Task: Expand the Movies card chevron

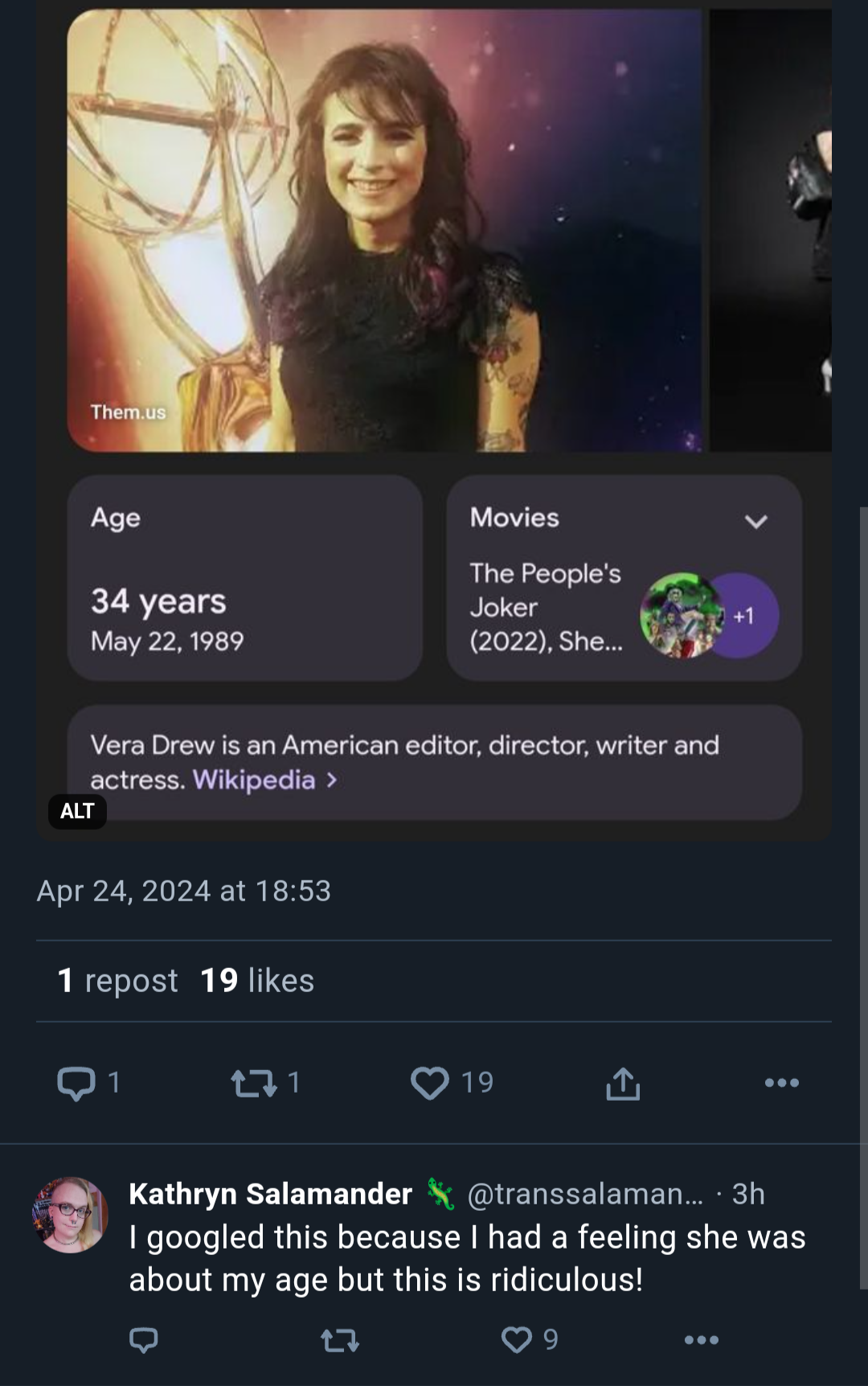Action: click(756, 521)
